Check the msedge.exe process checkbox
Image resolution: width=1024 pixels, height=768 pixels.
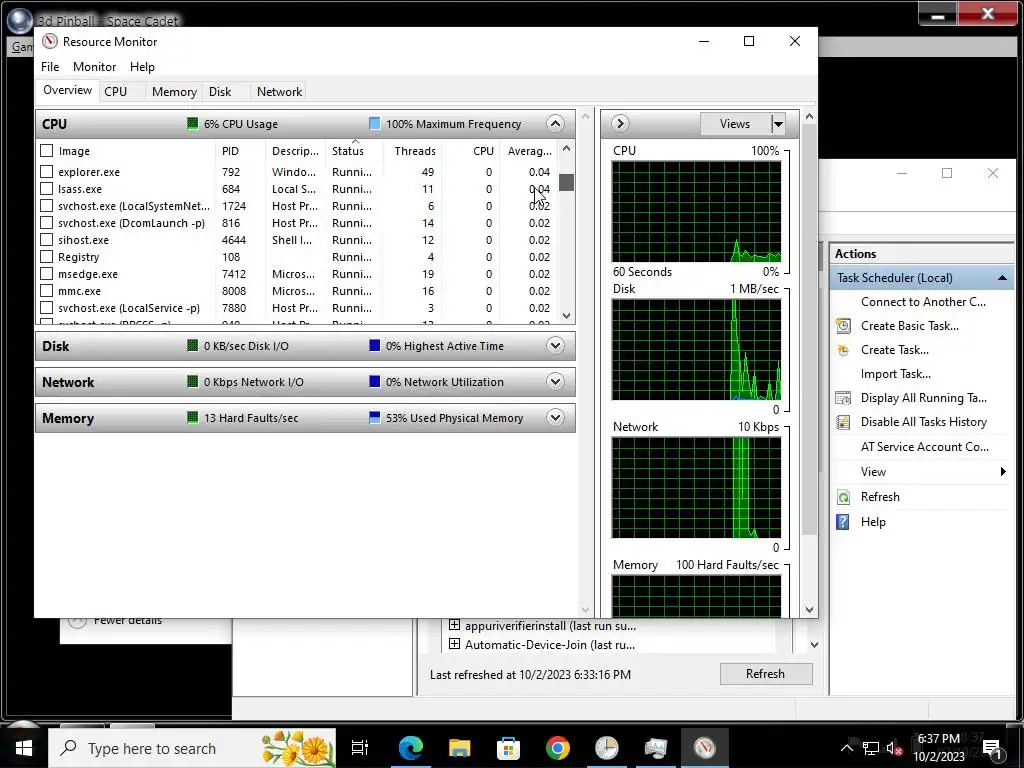click(46, 274)
